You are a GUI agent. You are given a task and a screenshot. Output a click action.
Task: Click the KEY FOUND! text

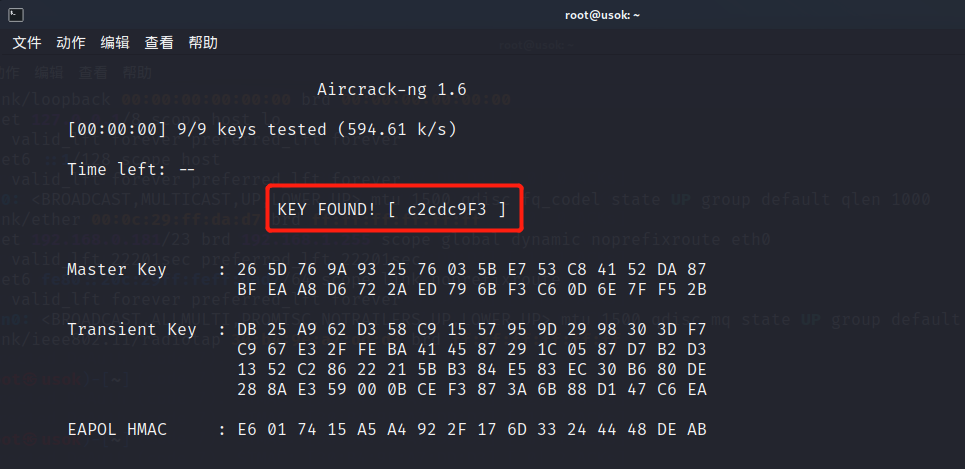[x=327, y=210]
